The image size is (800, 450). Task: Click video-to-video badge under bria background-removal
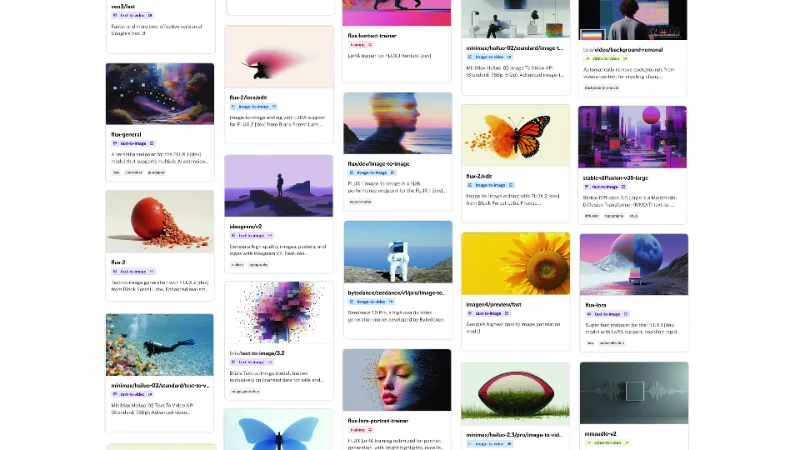(x=607, y=59)
